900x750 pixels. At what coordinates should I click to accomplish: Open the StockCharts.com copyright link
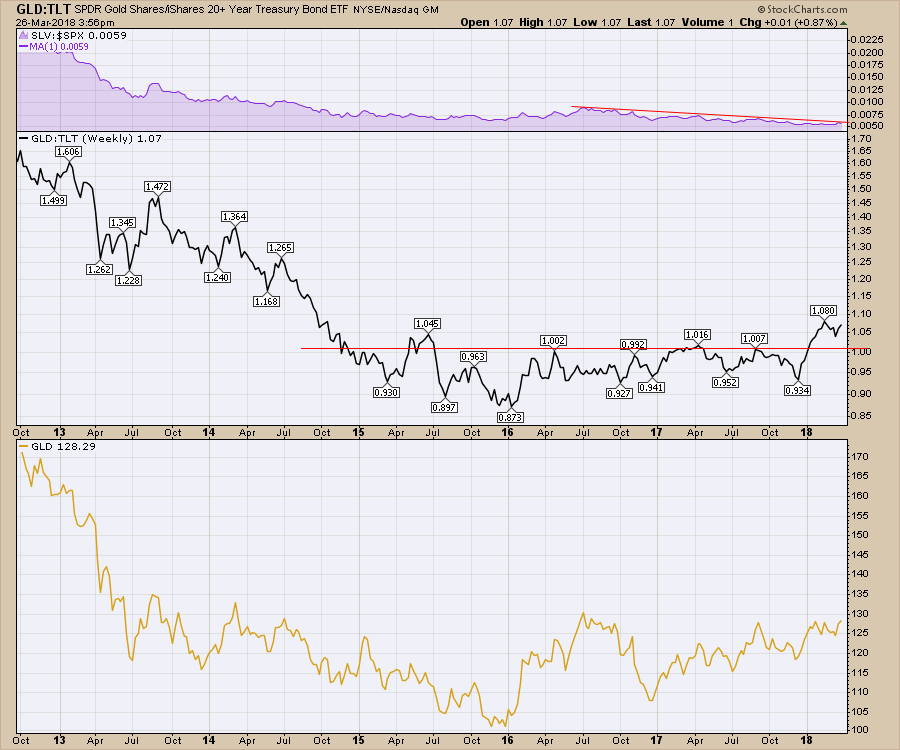[x=802, y=9]
